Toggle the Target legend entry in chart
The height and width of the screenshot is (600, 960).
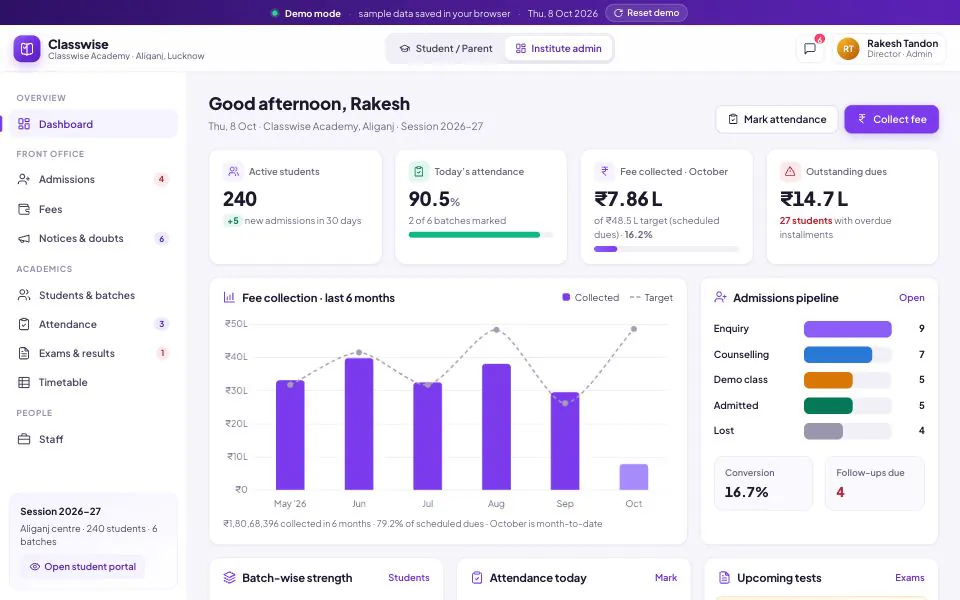pos(651,298)
